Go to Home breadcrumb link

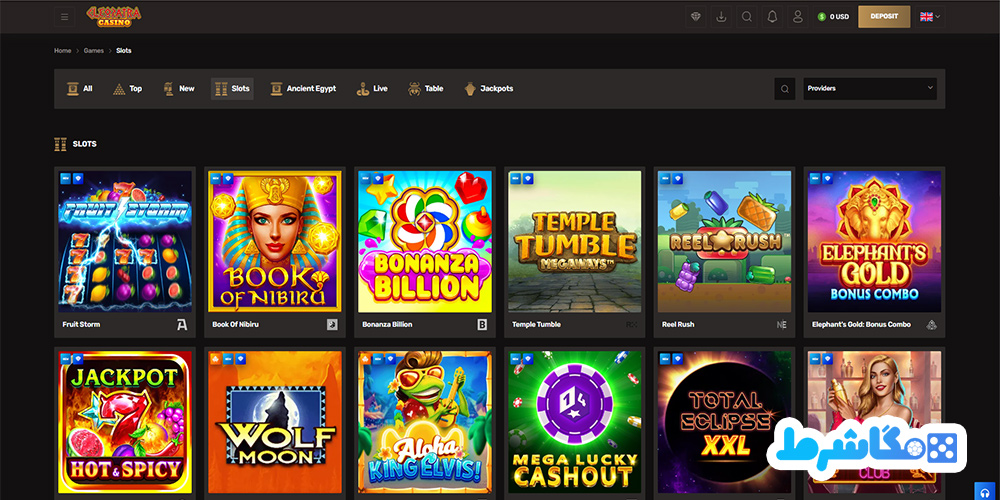(x=62, y=50)
